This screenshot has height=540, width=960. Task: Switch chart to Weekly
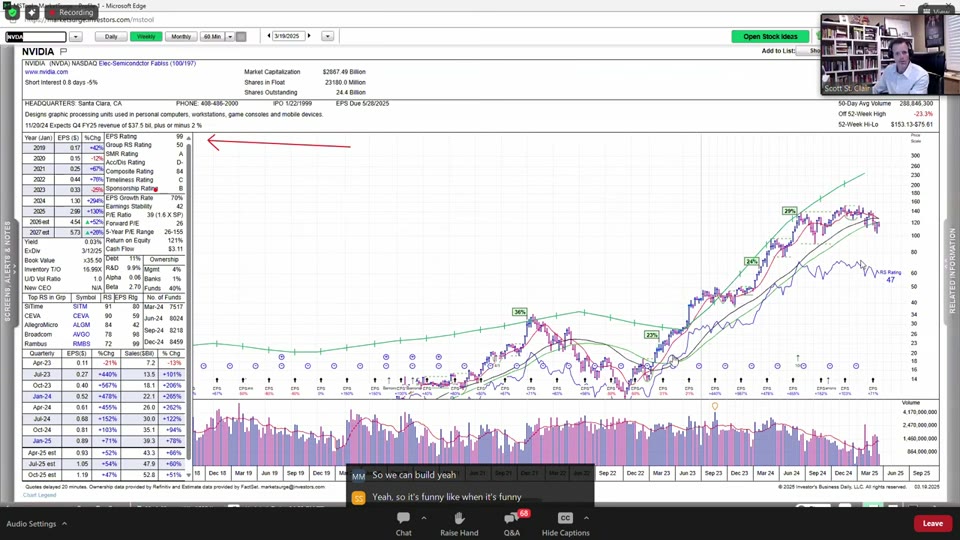(146, 37)
